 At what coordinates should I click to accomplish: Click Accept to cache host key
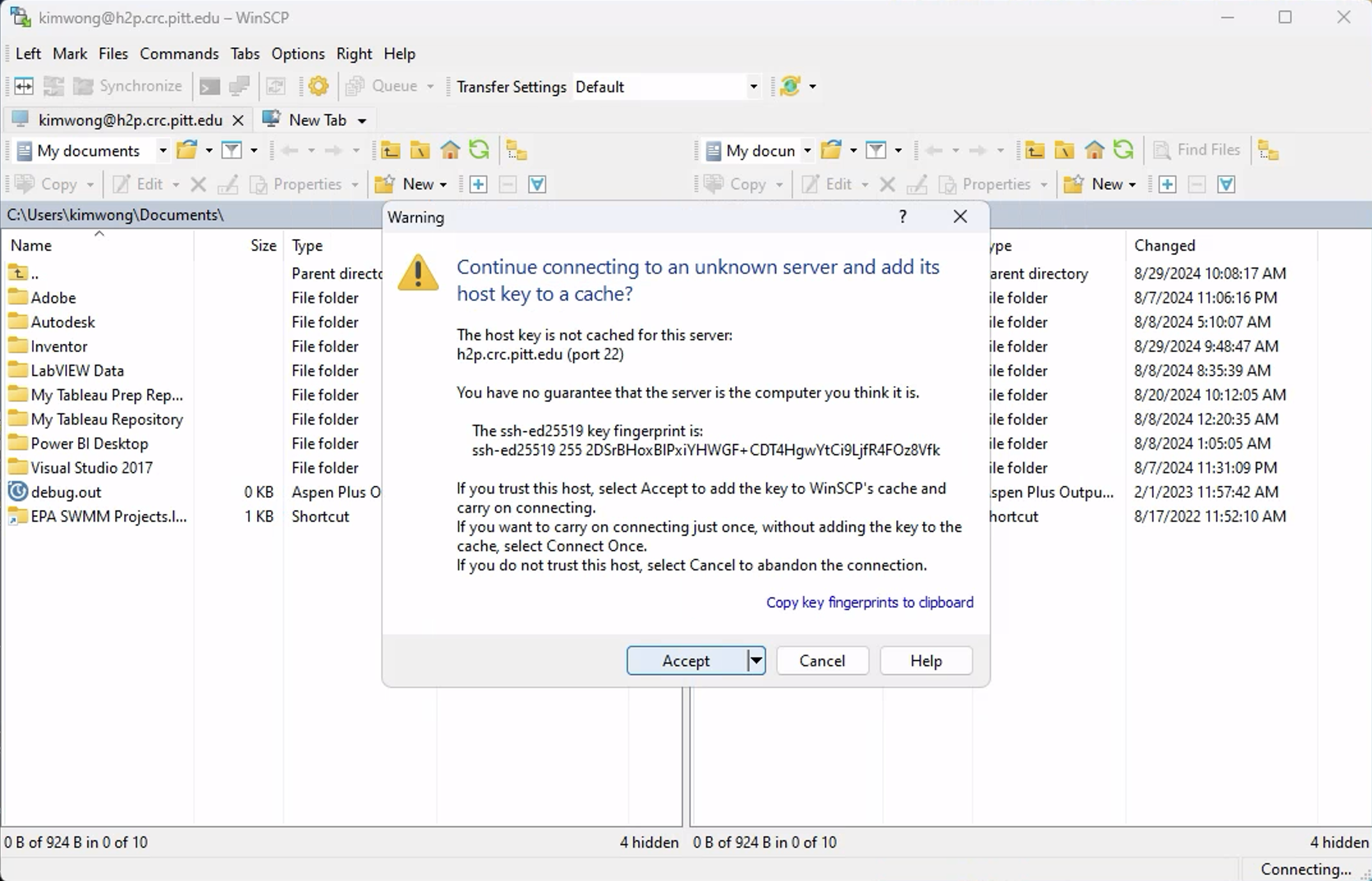click(x=685, y=660)
